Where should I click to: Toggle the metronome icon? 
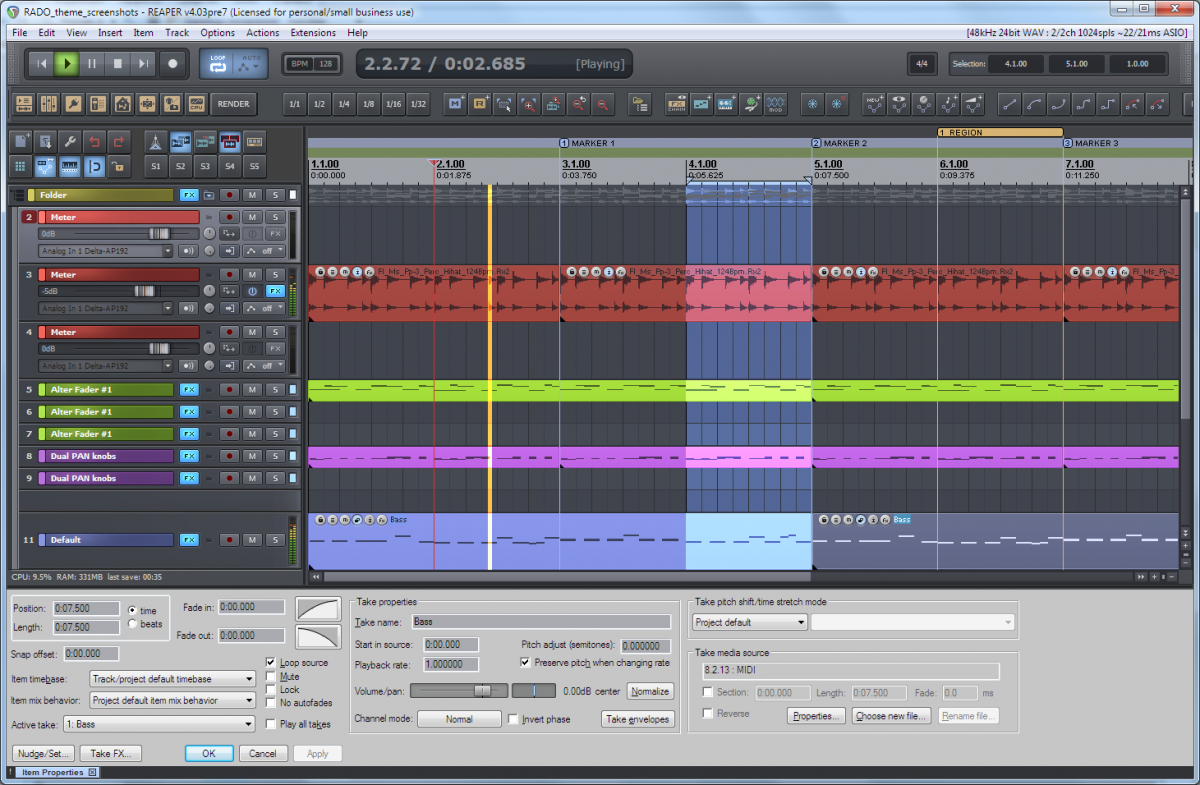click(x=156, y=141)
